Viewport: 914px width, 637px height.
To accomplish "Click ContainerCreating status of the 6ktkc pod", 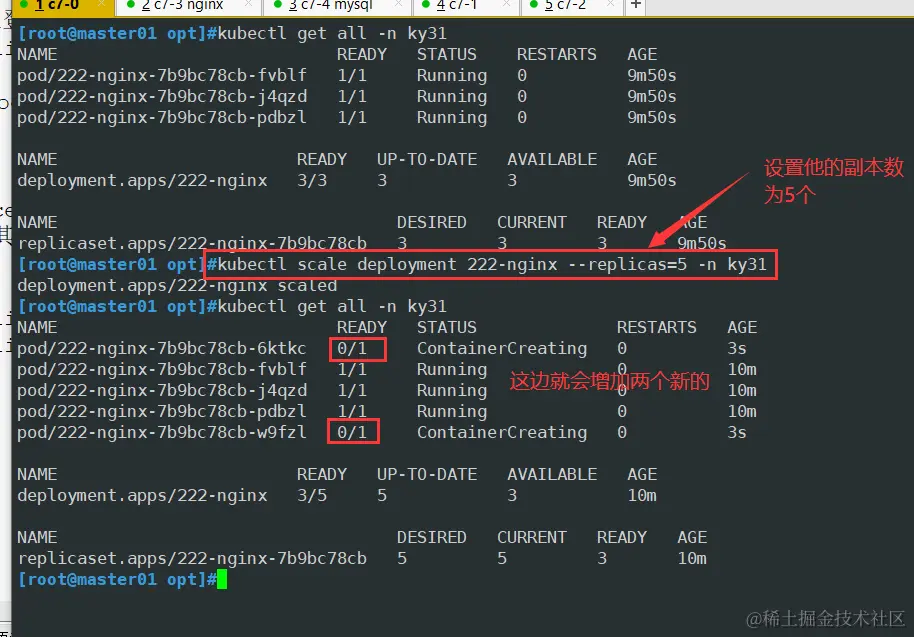I will (x=502, y=349).
